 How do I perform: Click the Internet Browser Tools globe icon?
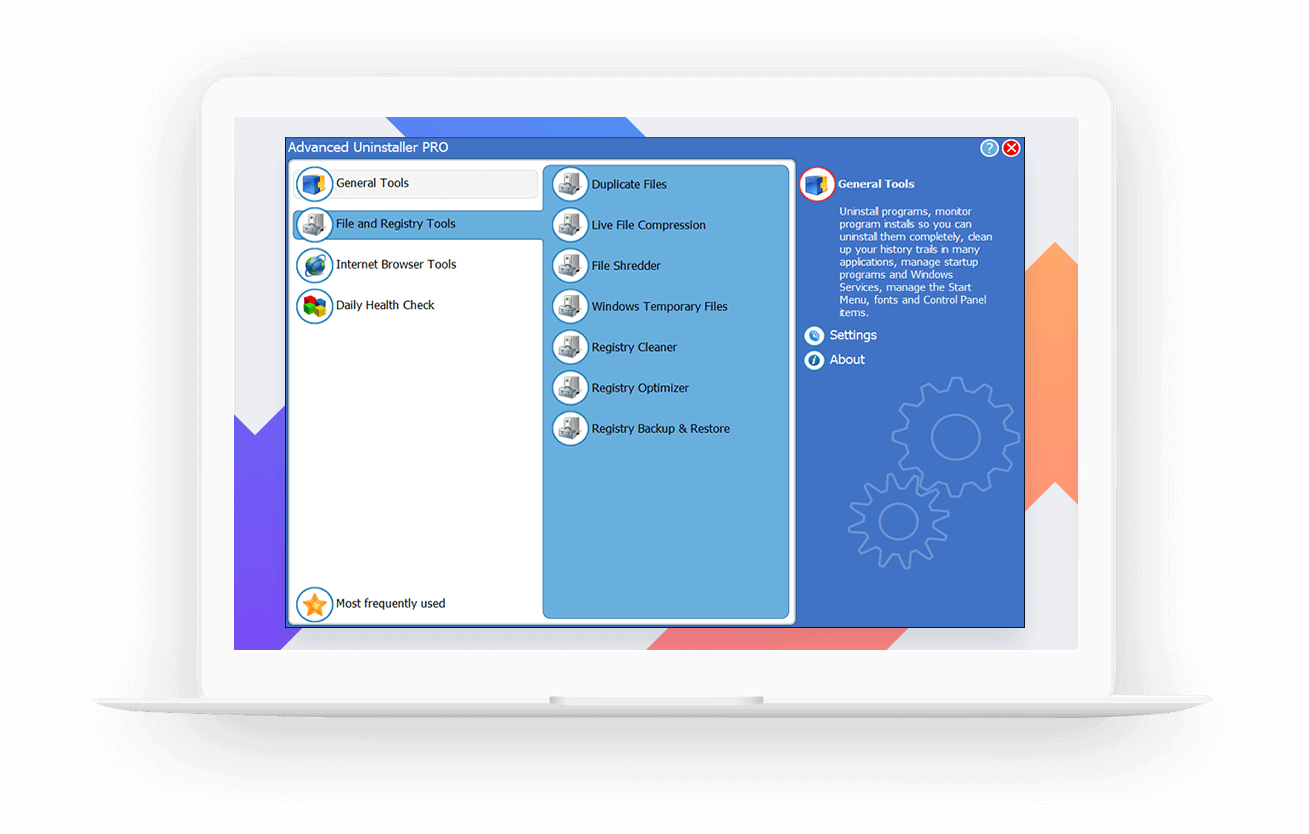314,265
